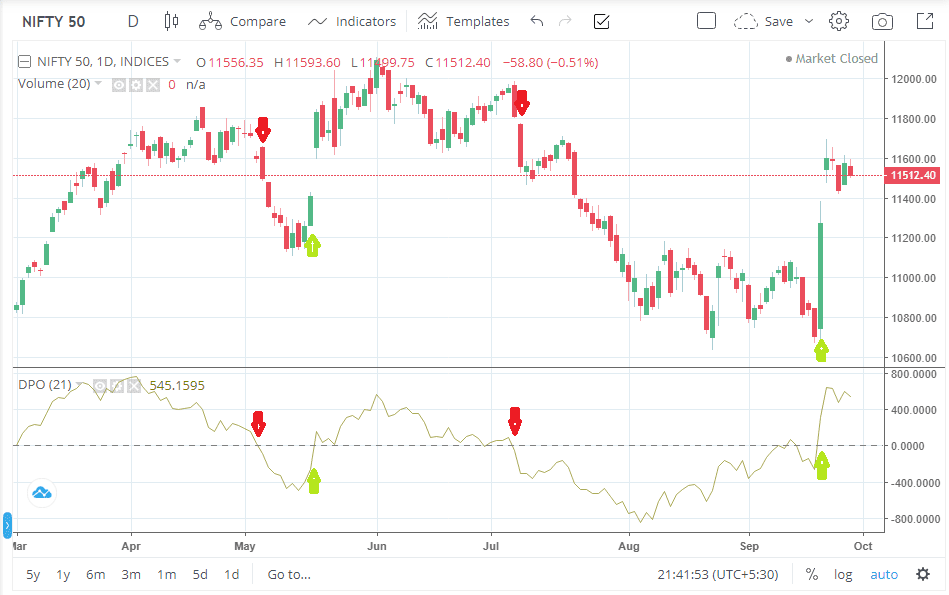Click the open value O 11556.35

pos(230,62)
